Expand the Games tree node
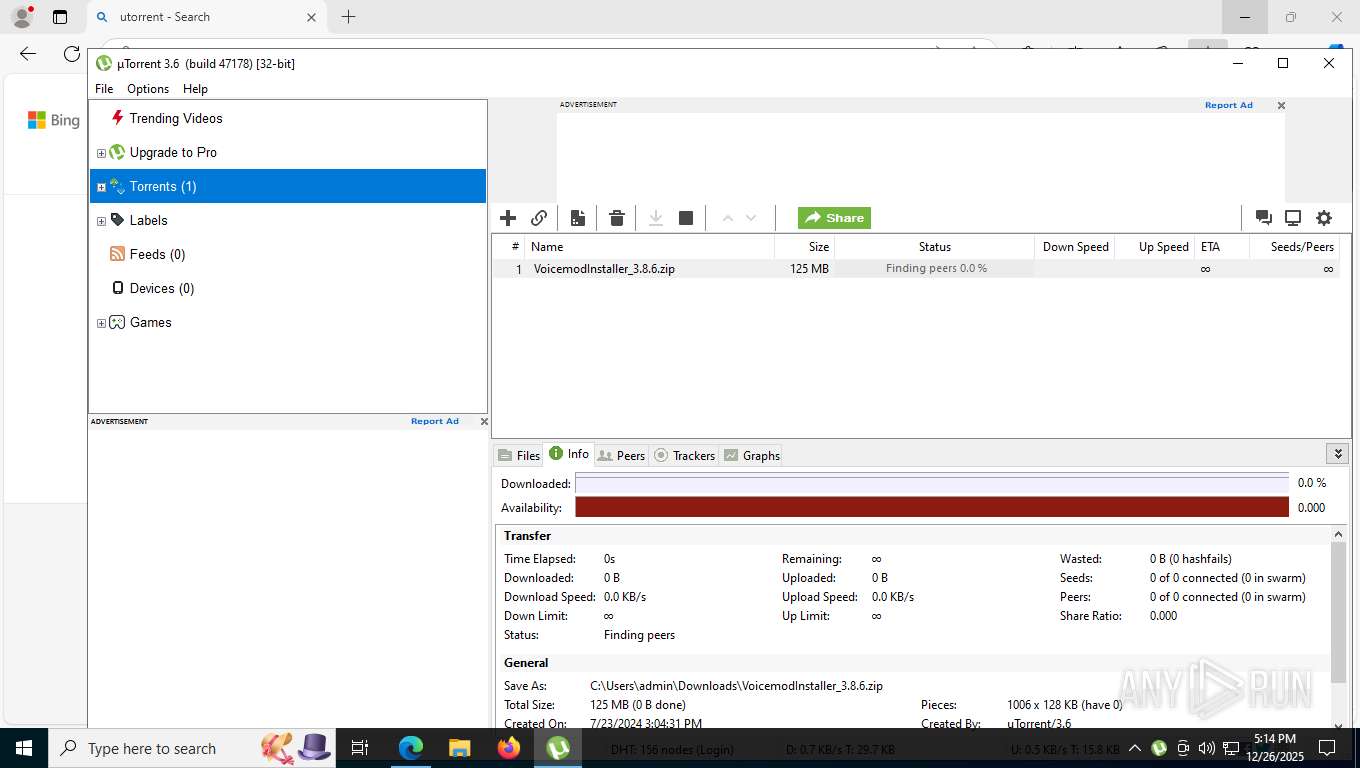Image resolution: width=1360 pixels, height=768 pixels. tap(101, 323)
